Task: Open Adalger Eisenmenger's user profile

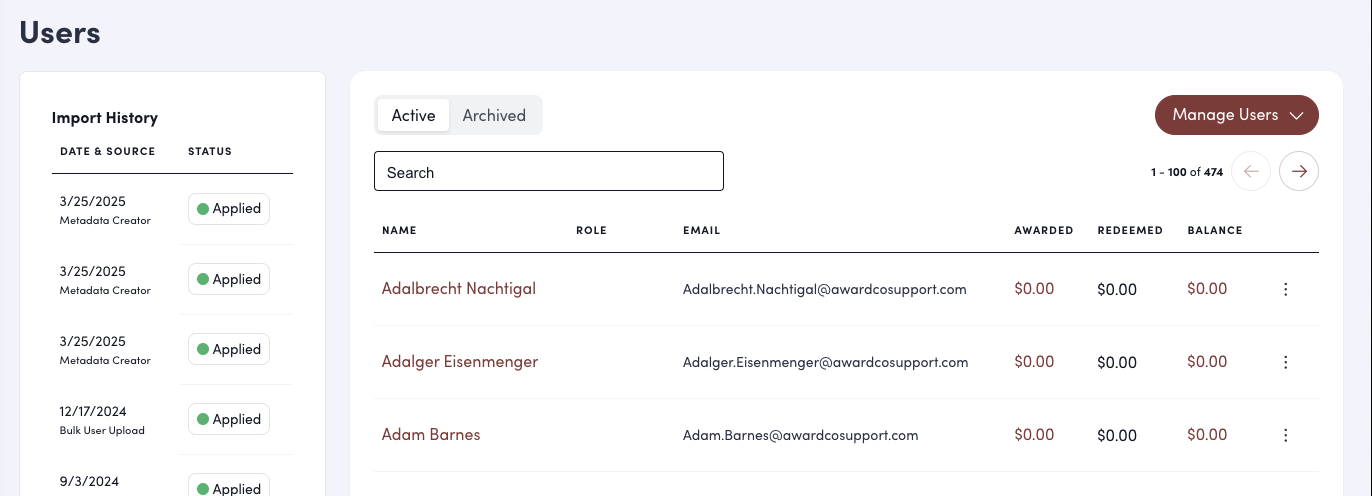Action: click(460, 362)
